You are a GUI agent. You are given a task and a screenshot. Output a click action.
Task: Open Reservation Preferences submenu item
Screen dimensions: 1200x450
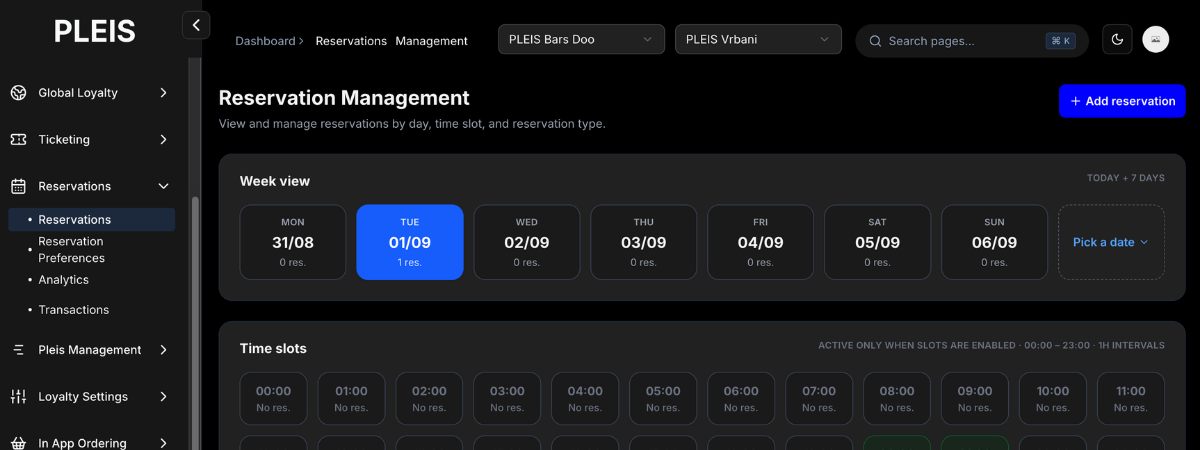pyautogui.click(x=92, y=250)
